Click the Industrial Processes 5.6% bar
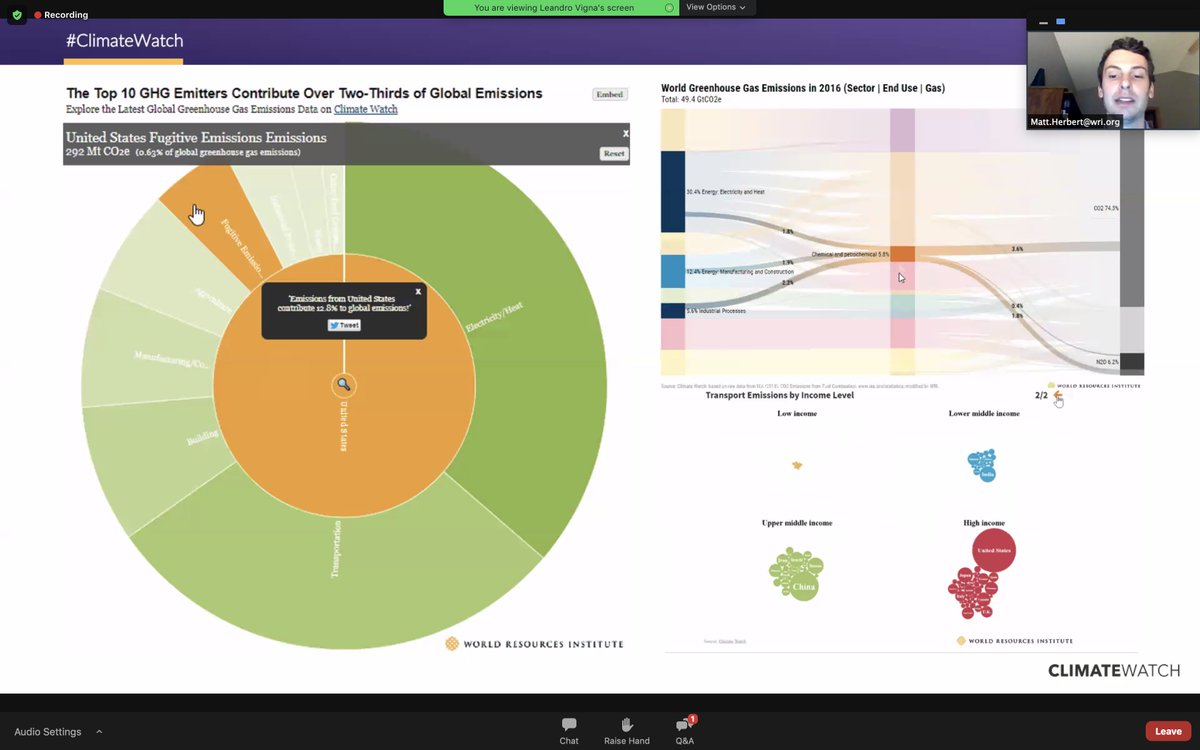This screenshot has height=750, width=1200. [673, 311]
